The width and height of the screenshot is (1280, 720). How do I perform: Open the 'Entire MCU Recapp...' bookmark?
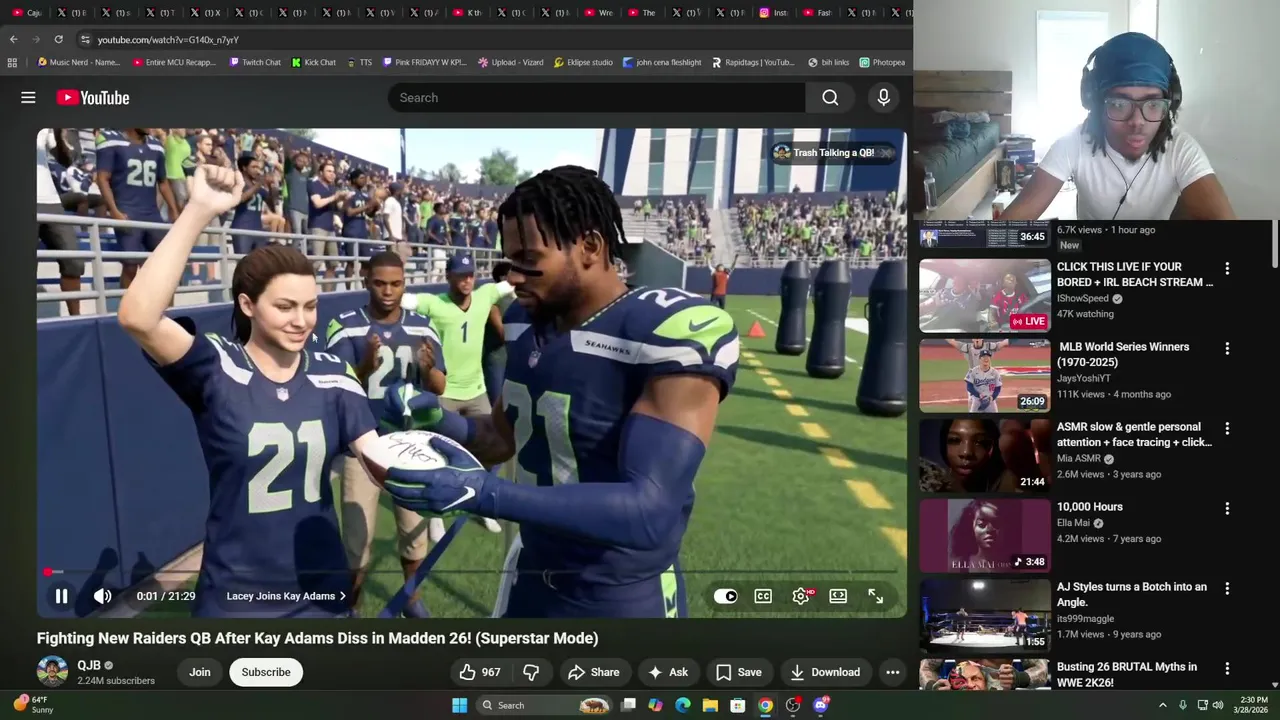[x=174, y=62]
